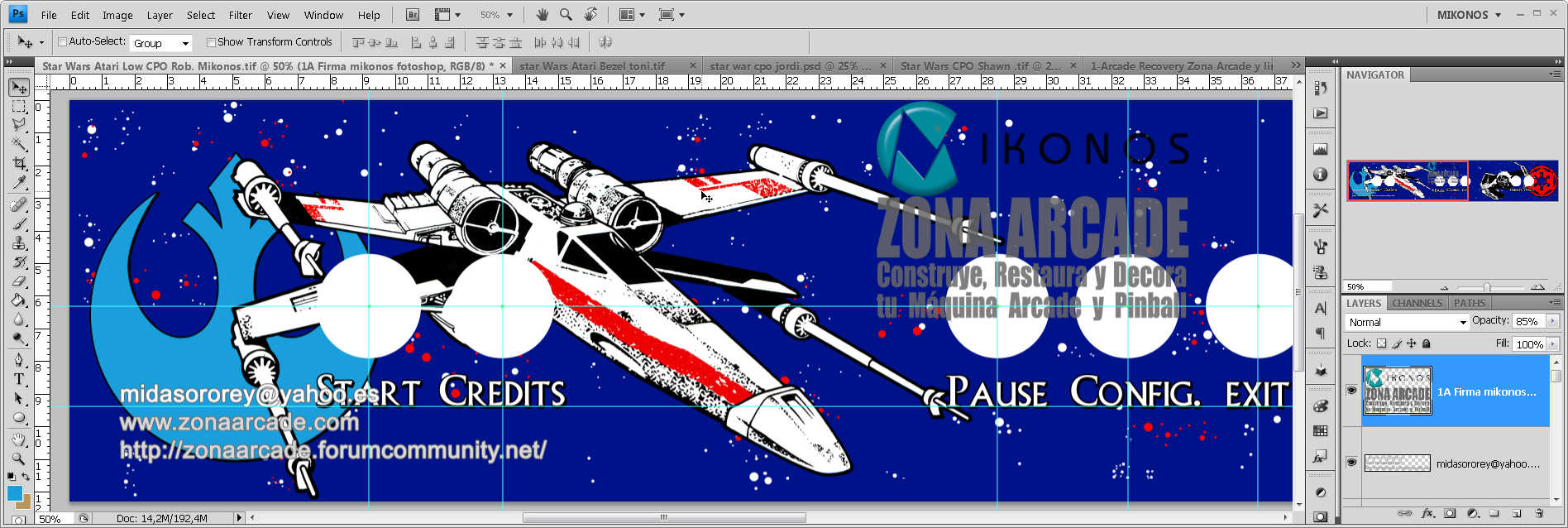
Task: Select the Zoom tool in toolbox
Action: (19, 458)
